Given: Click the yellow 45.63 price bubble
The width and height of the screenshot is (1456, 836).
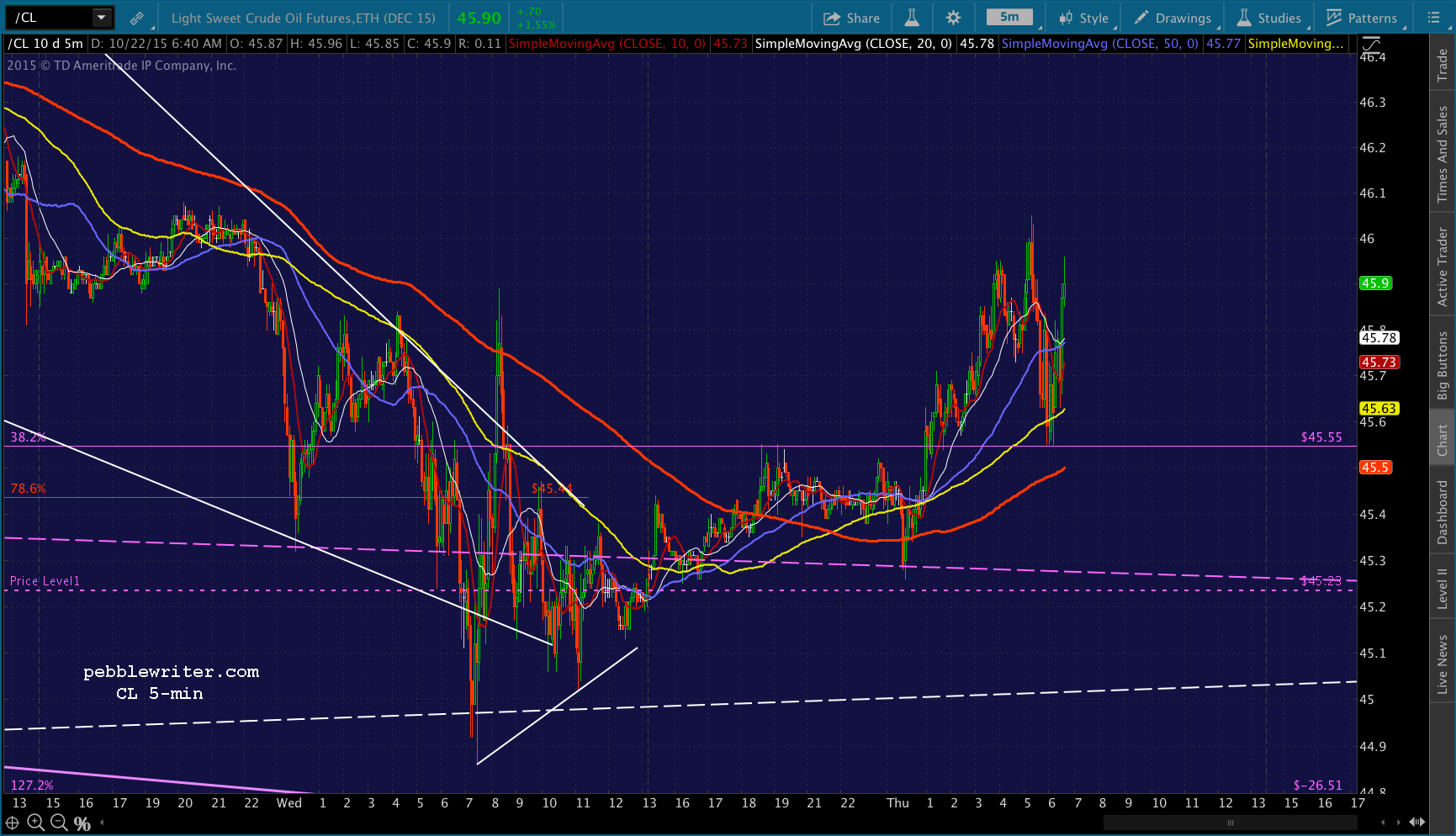Looking at the screenshot, I should pos(1379,409).
